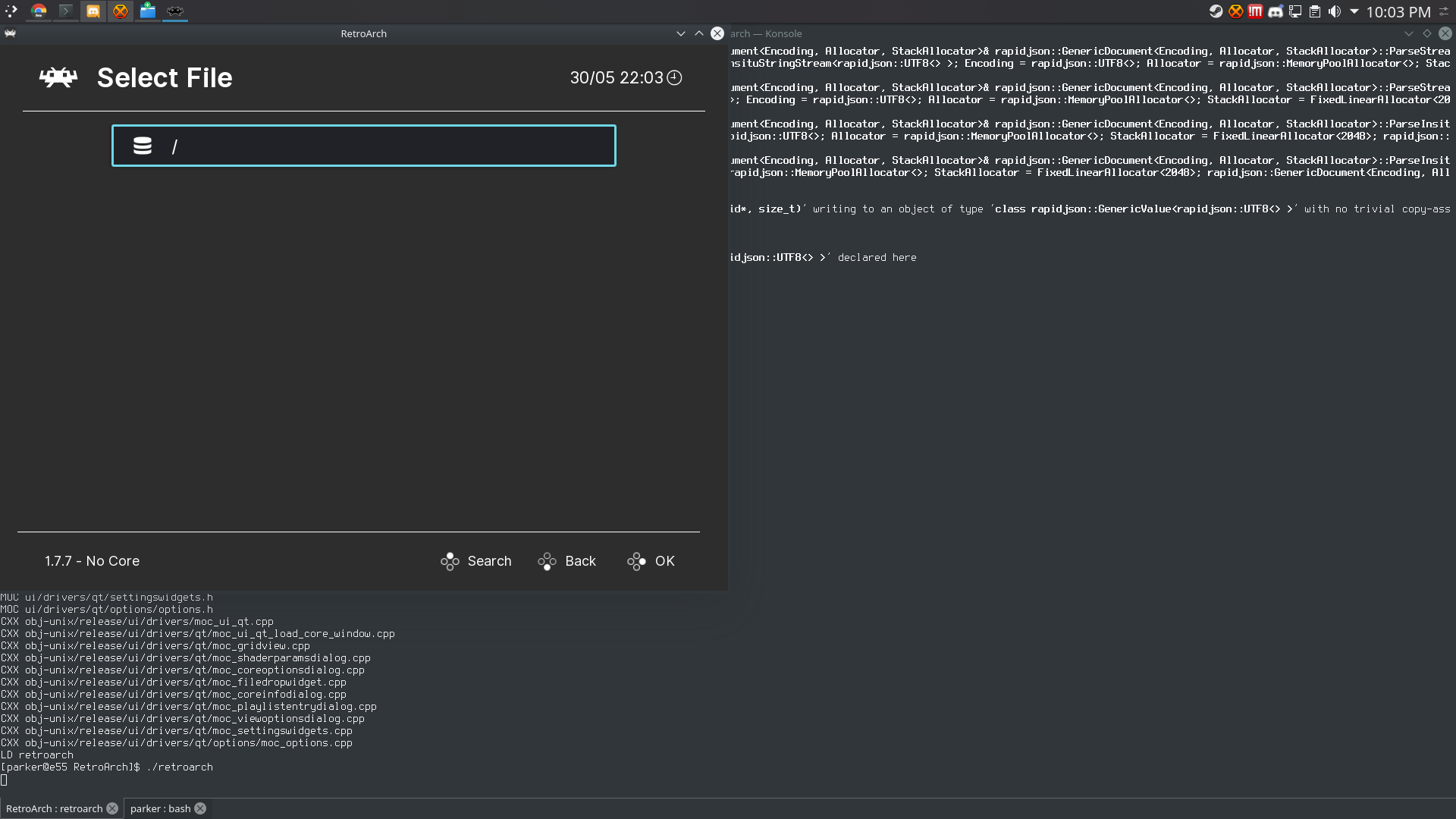Image resolution: width=1456 pixels, height=819 pixels.
Task: Click the RetroArch gamepad icon in the taskbar
Action: click(x=175, y=11)
